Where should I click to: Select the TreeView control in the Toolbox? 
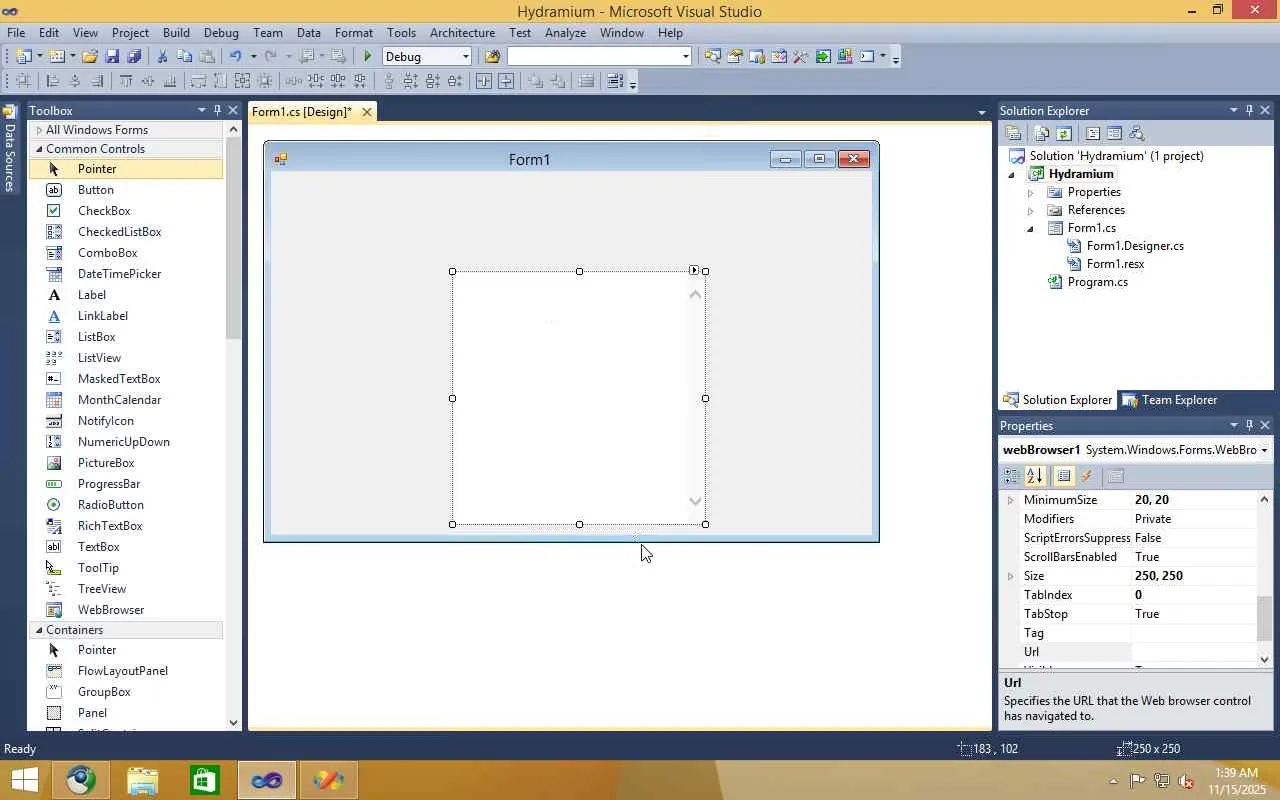pos(102,589)
